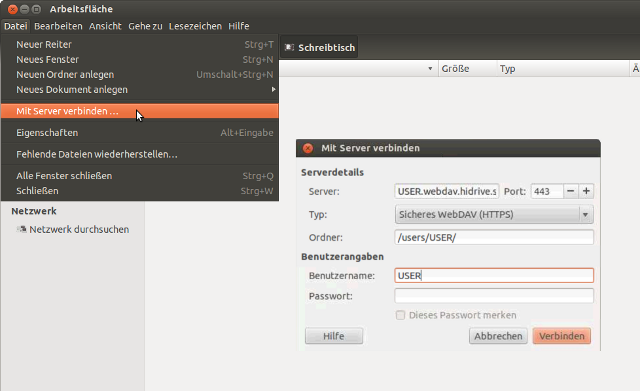
Task: Open the Bearbeiten menu
Action: point(58,26)
